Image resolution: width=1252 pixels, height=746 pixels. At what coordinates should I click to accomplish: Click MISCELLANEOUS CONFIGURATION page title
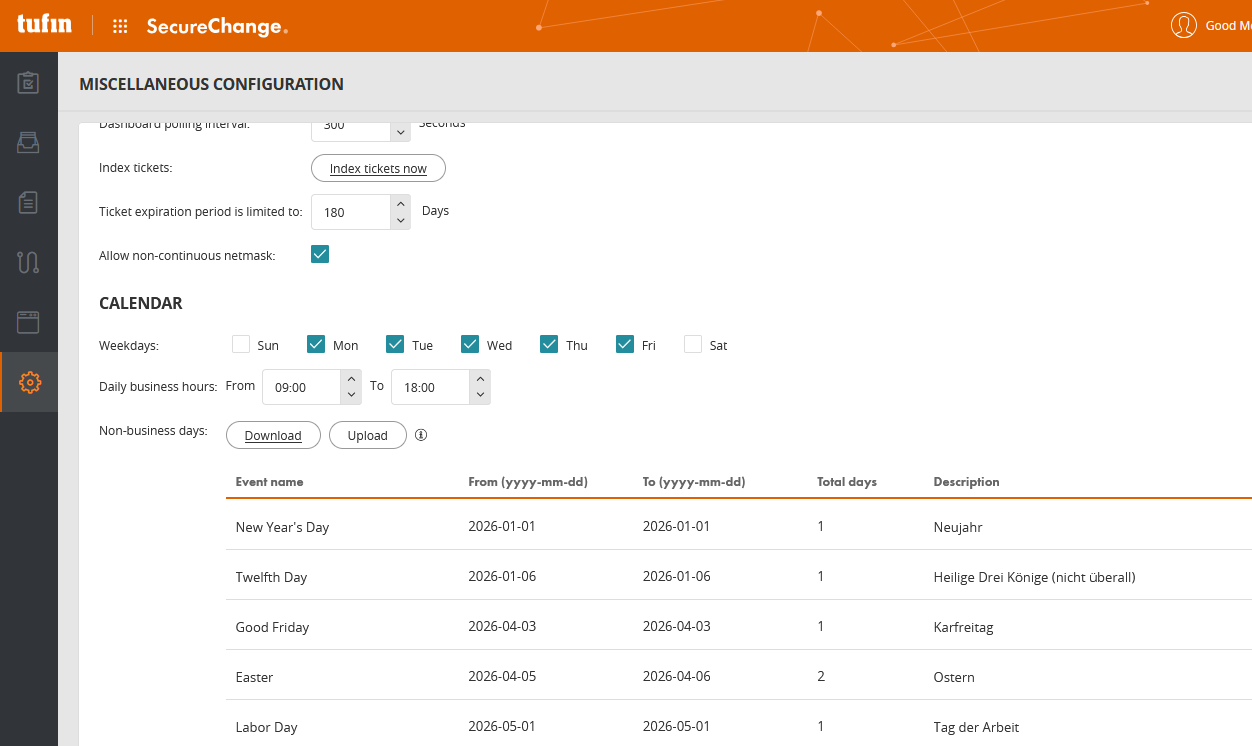click(211, 84)
